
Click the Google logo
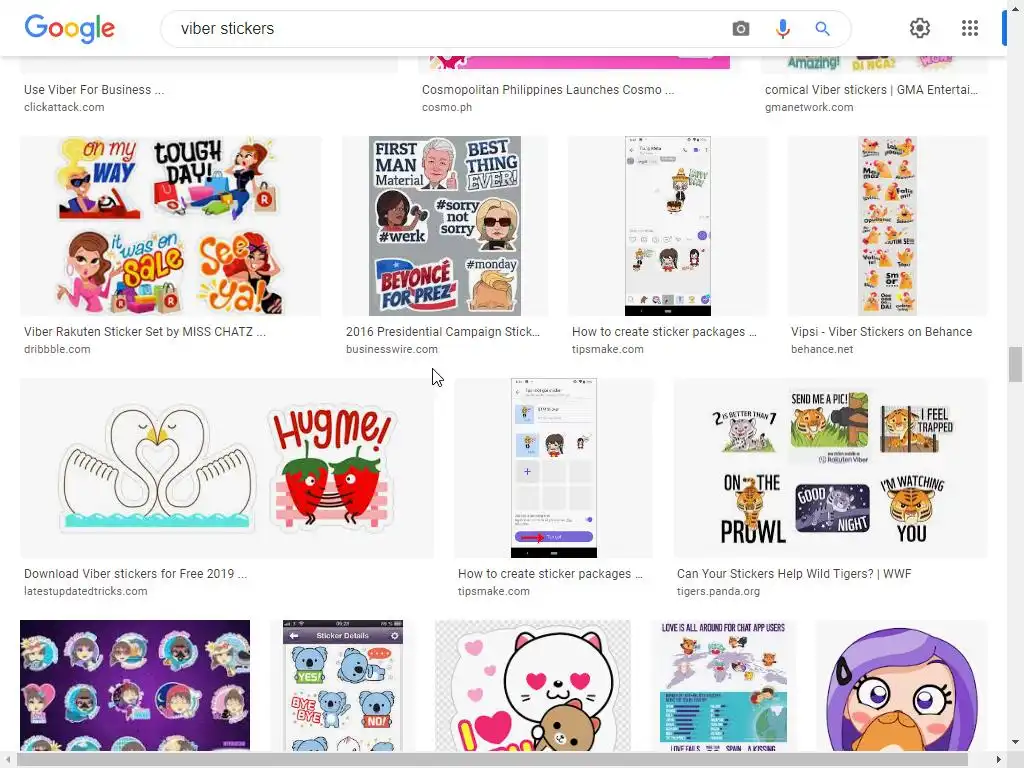tap(69, 29)
